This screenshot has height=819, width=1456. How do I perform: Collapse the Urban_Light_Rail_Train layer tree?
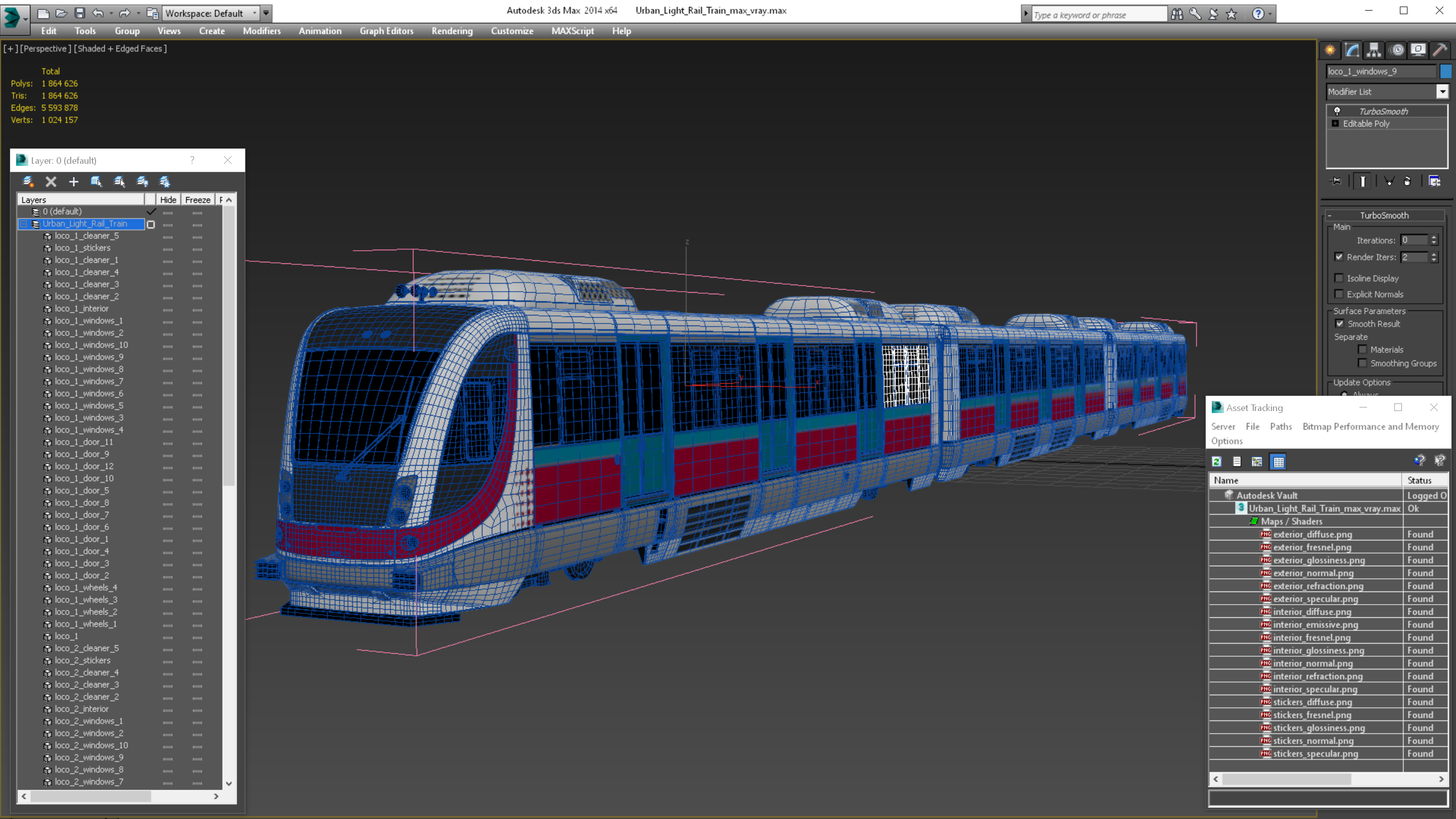pyautogui.click(x=24, y=224)
